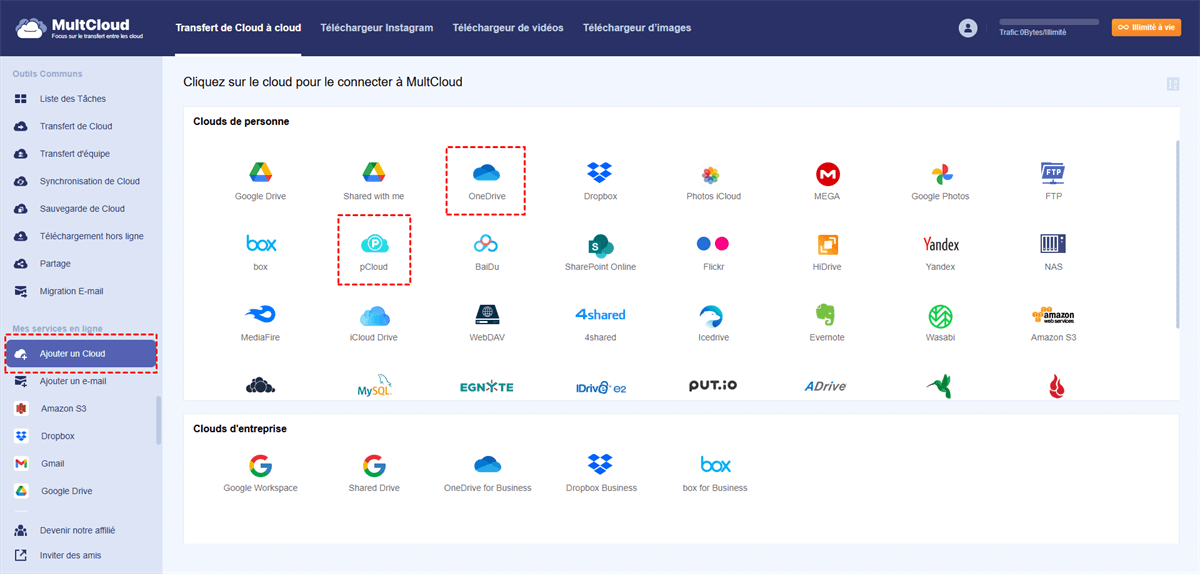Screen dimensions: 1200x574
Task: Click the sidebar scrollbar thumb
Action: (158, 420)
